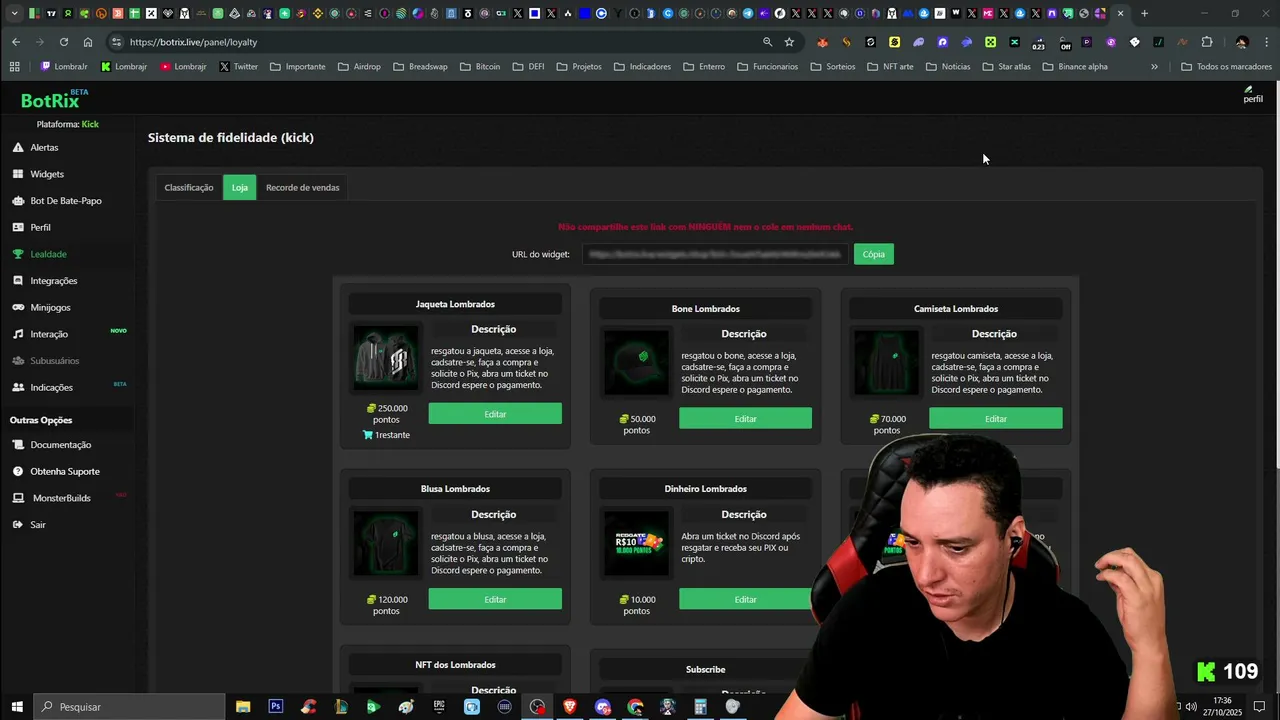Click the Dinheiro Lombrados R$10 image
Image resolution: width=1280 pixels, height=720 pixels.
click(x=636, y=543)
